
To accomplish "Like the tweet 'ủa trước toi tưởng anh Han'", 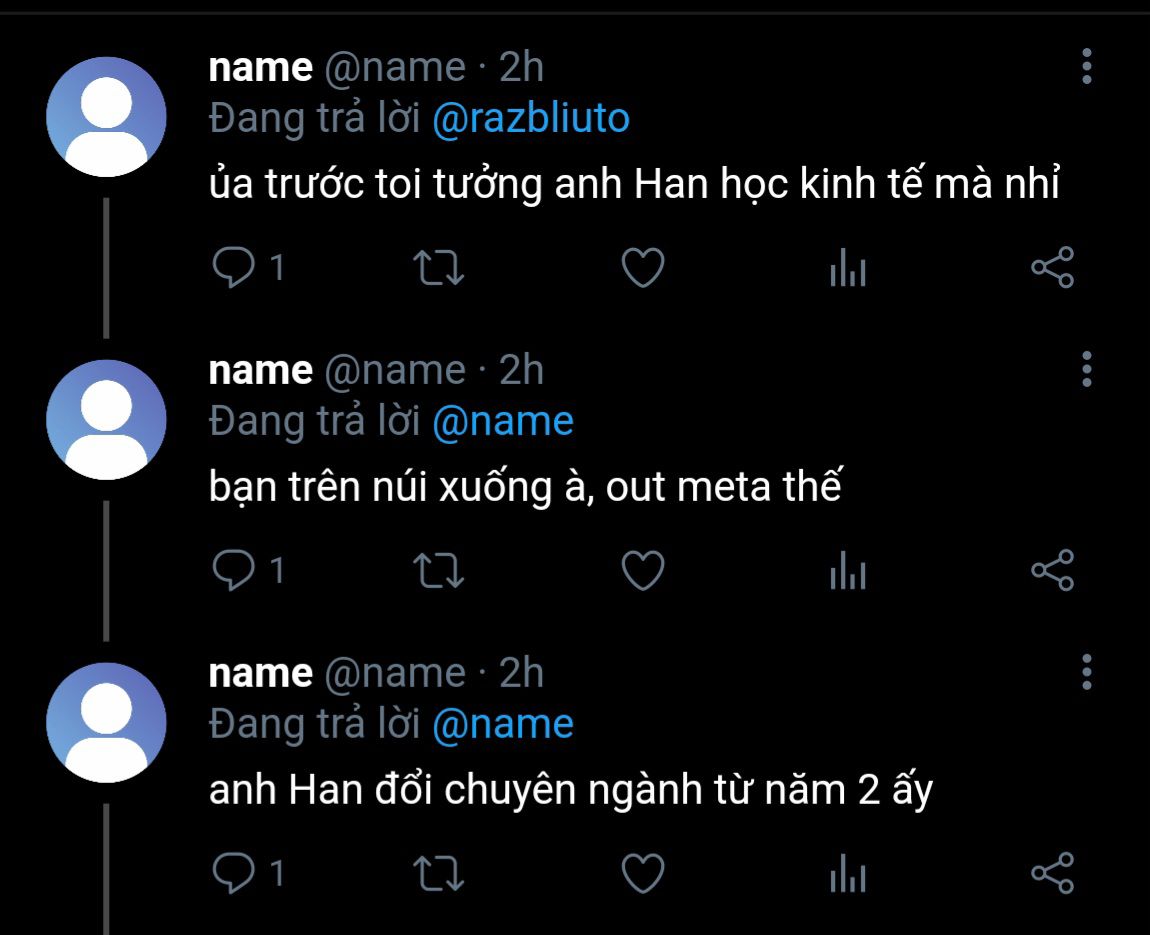I will pos(643,268).
